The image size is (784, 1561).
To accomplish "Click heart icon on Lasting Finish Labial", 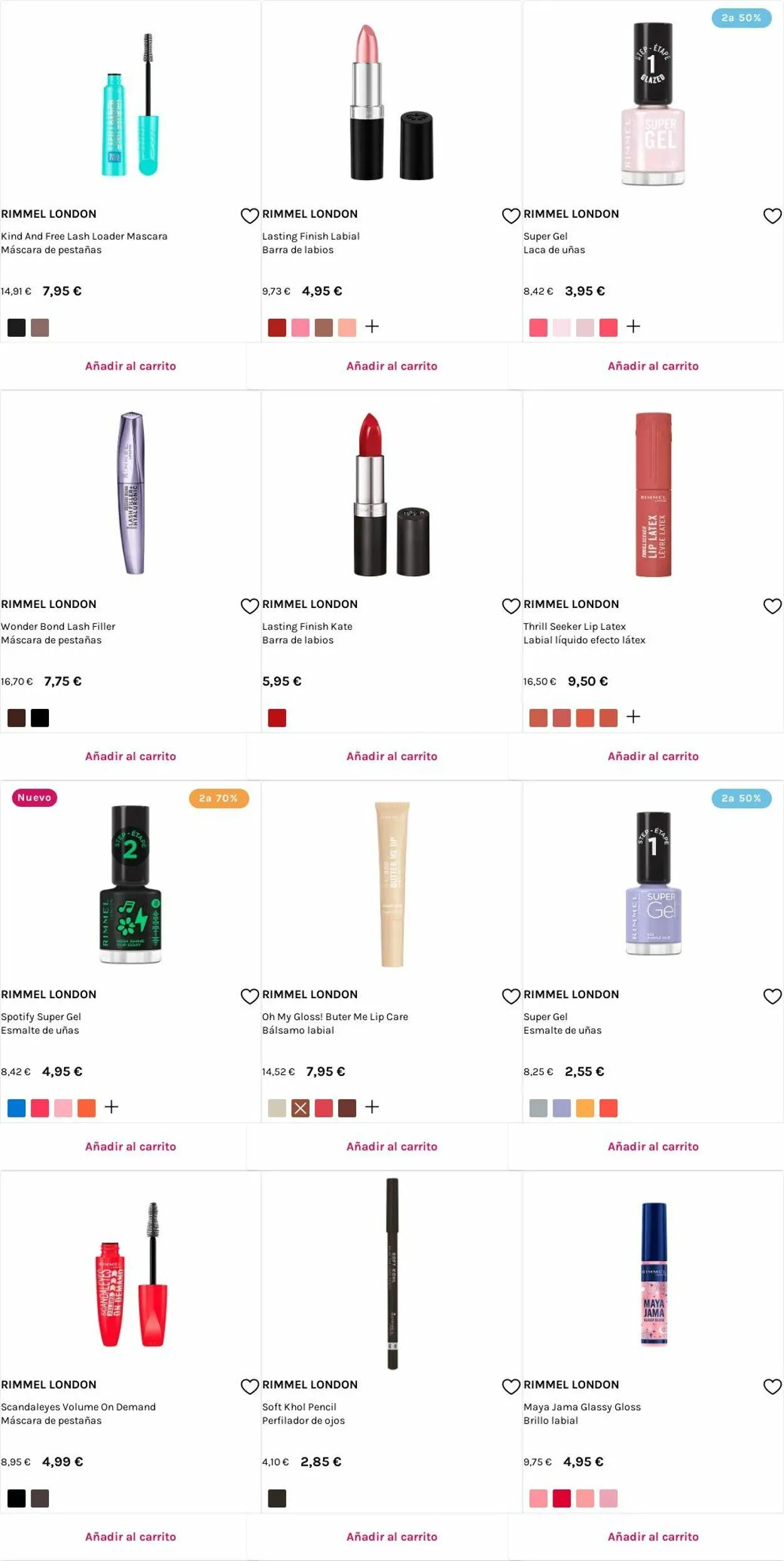I will (511, 216).
